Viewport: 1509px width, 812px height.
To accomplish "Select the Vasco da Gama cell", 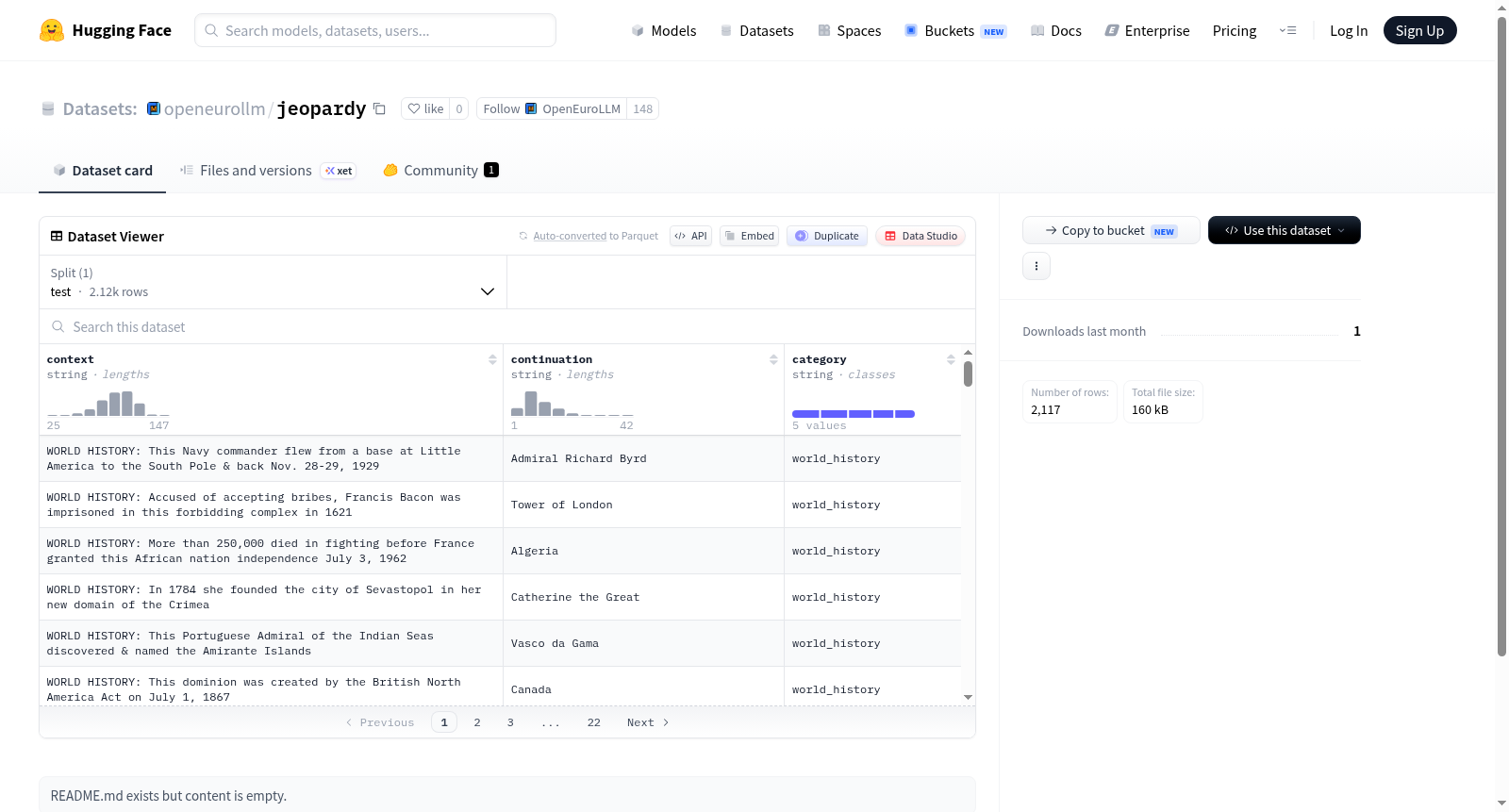I will point(643,643).
